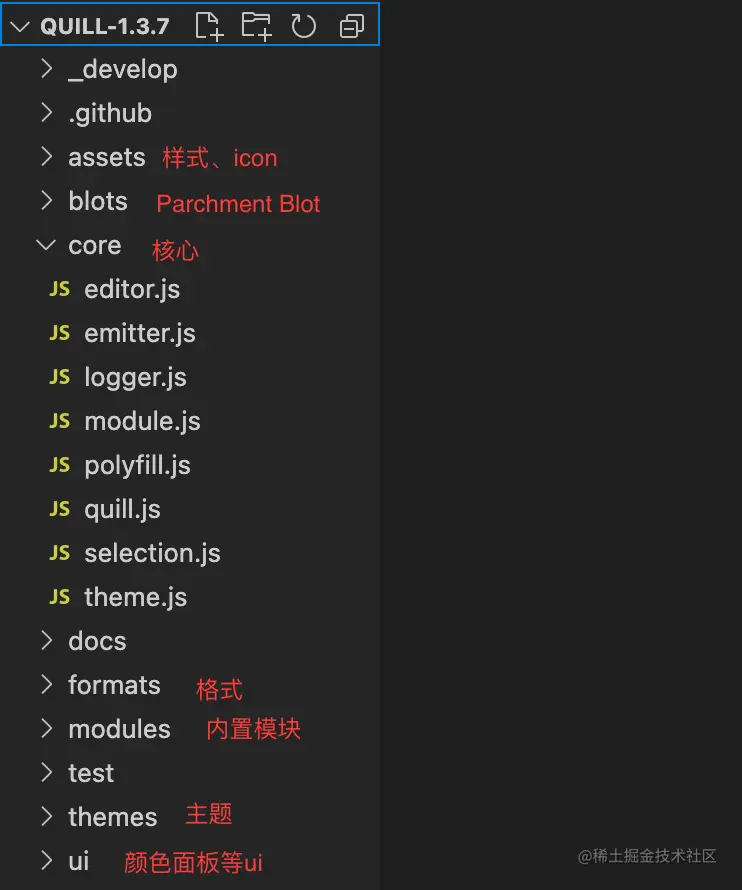Expand the blots folder
Viewport: 742px width, 890px height.
click(x=45, y=201)
